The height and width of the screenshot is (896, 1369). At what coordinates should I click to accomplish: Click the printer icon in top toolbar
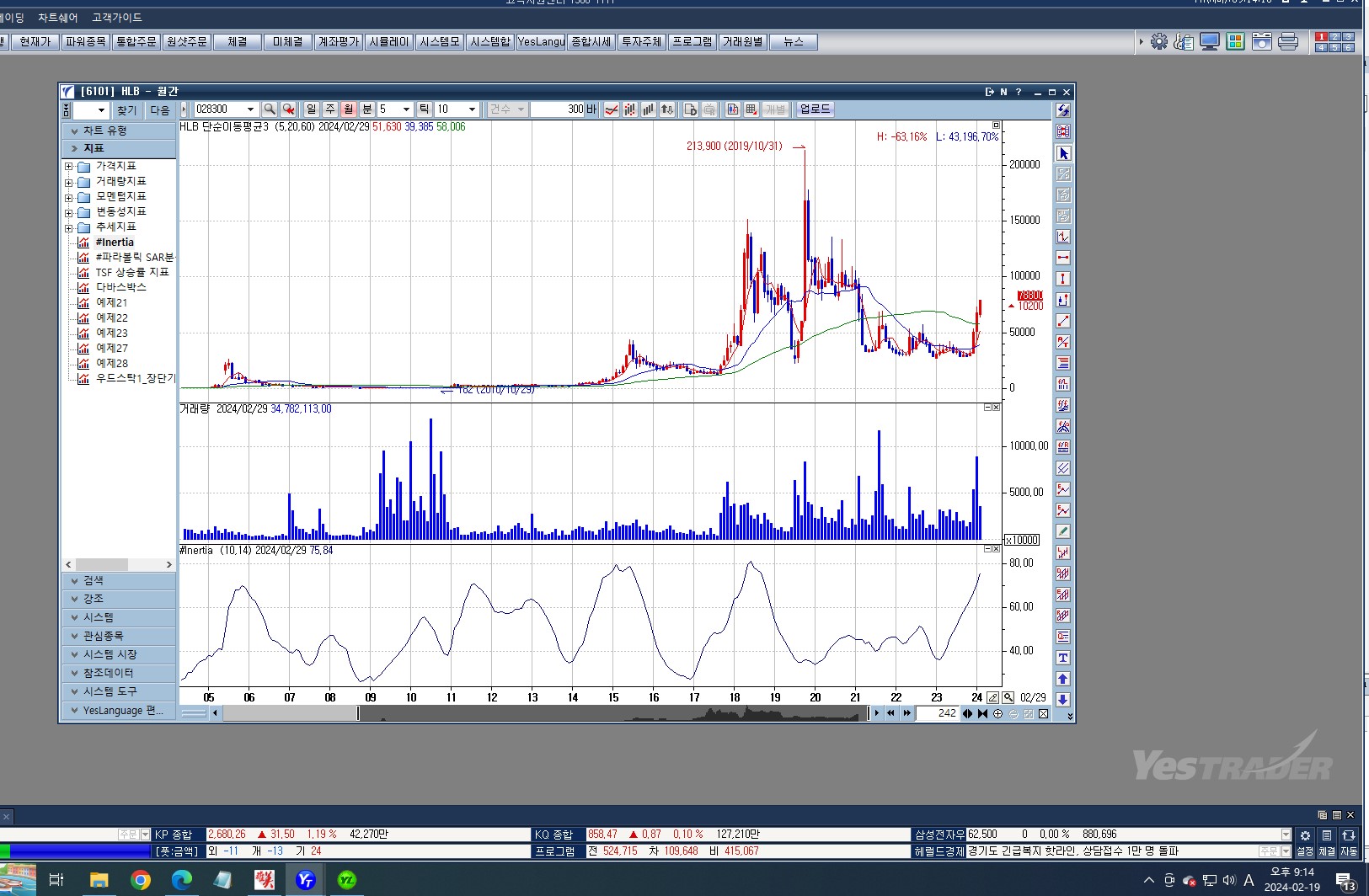coord(1288,41)
